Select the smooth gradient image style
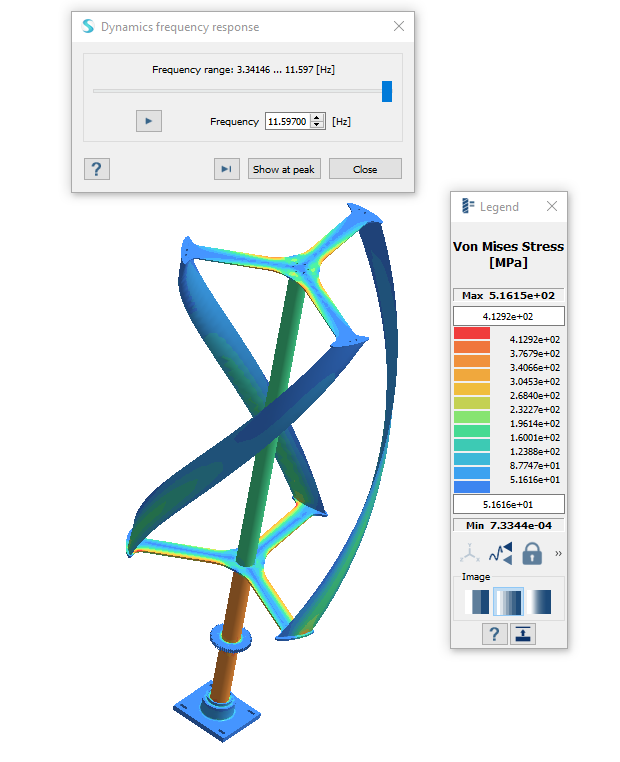Screen dimensions: 620x762 [x=540, y=601]
